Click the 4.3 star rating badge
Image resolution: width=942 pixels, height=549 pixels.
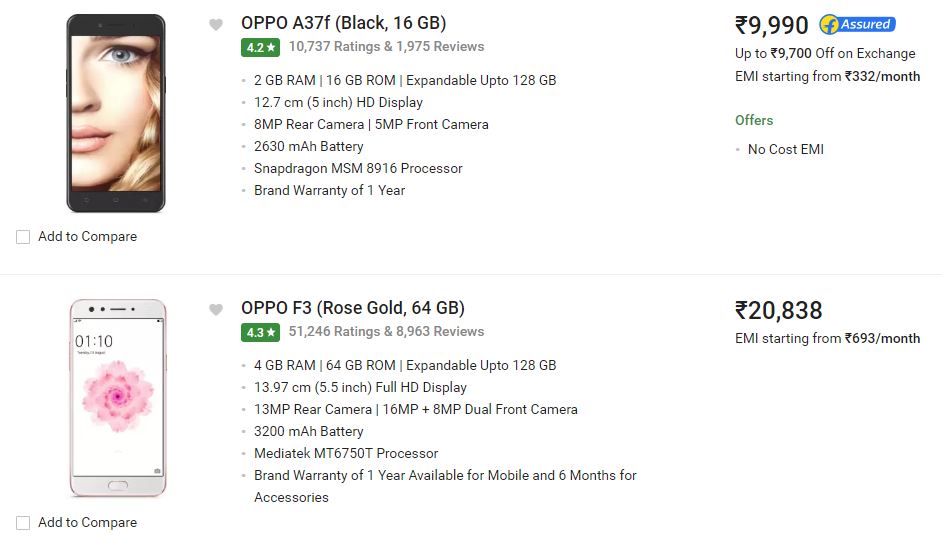pos(260,332)
